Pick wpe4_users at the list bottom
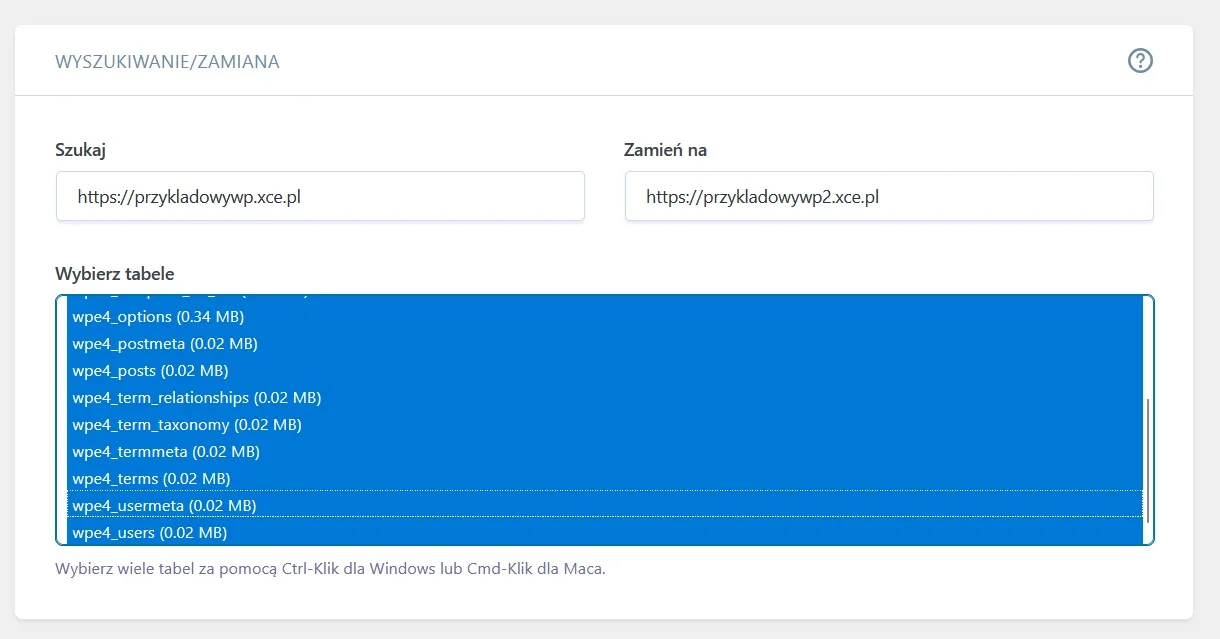 [x=149, y=533]
